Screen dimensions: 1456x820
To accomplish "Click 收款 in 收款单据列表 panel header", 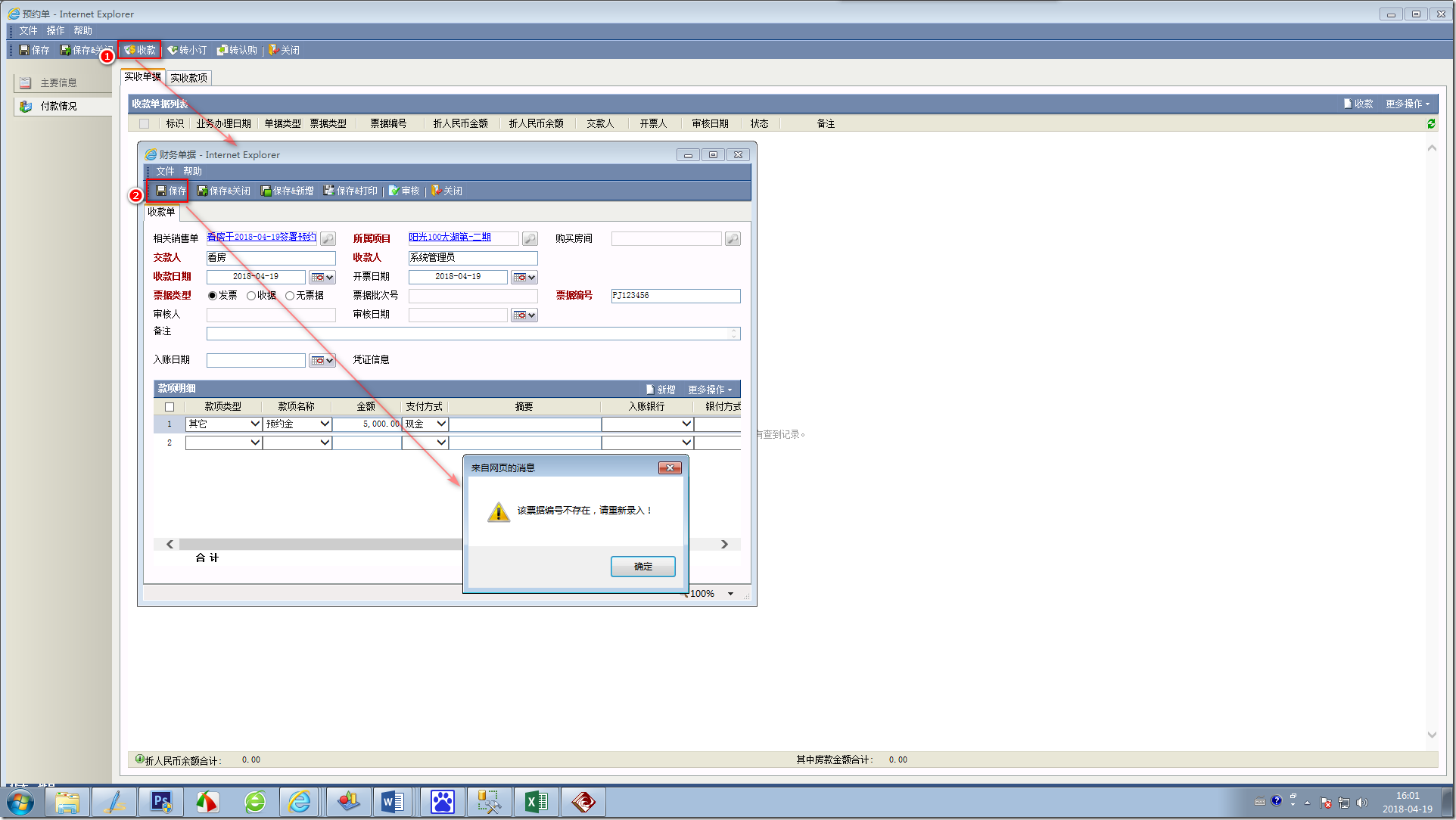I will pos(1358,104).
